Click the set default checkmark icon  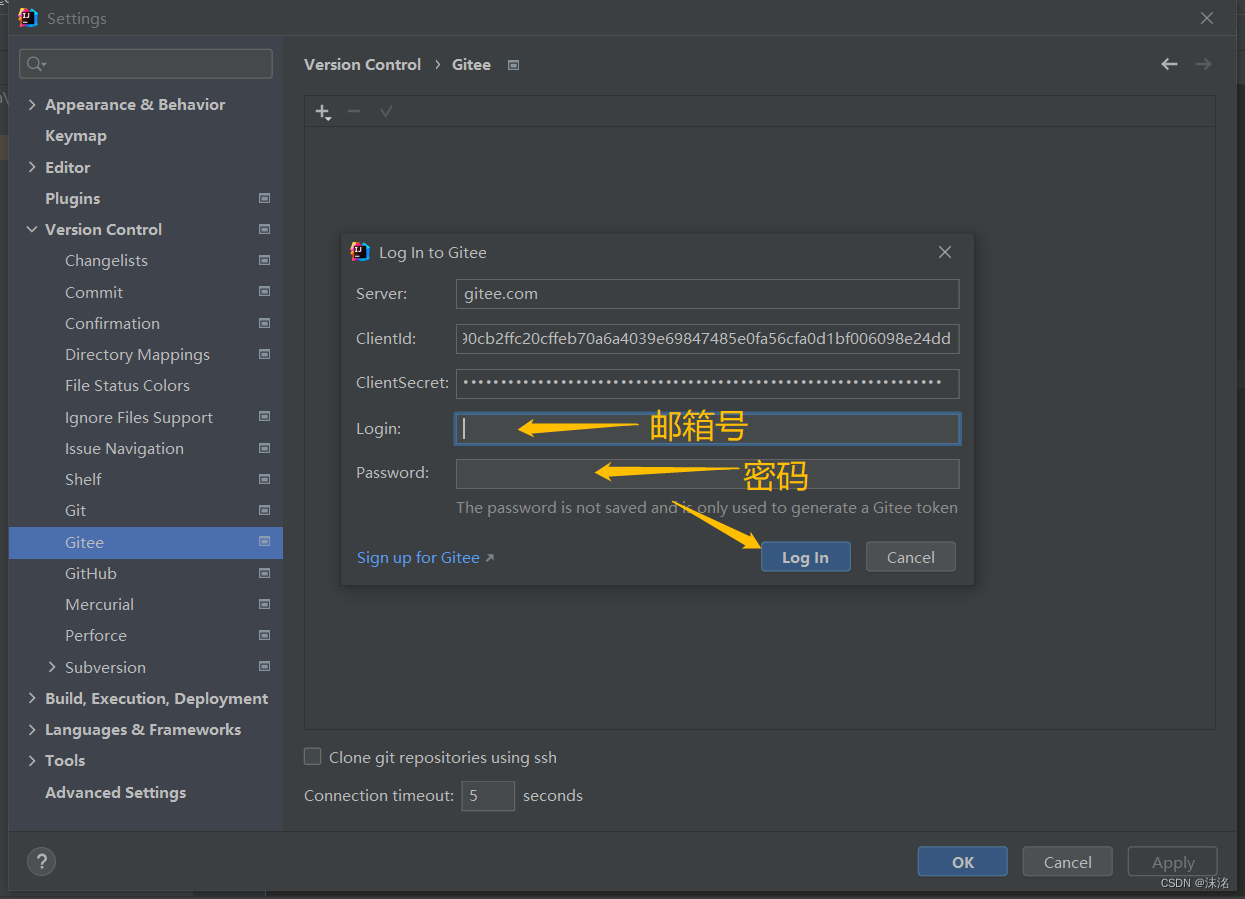386,111
